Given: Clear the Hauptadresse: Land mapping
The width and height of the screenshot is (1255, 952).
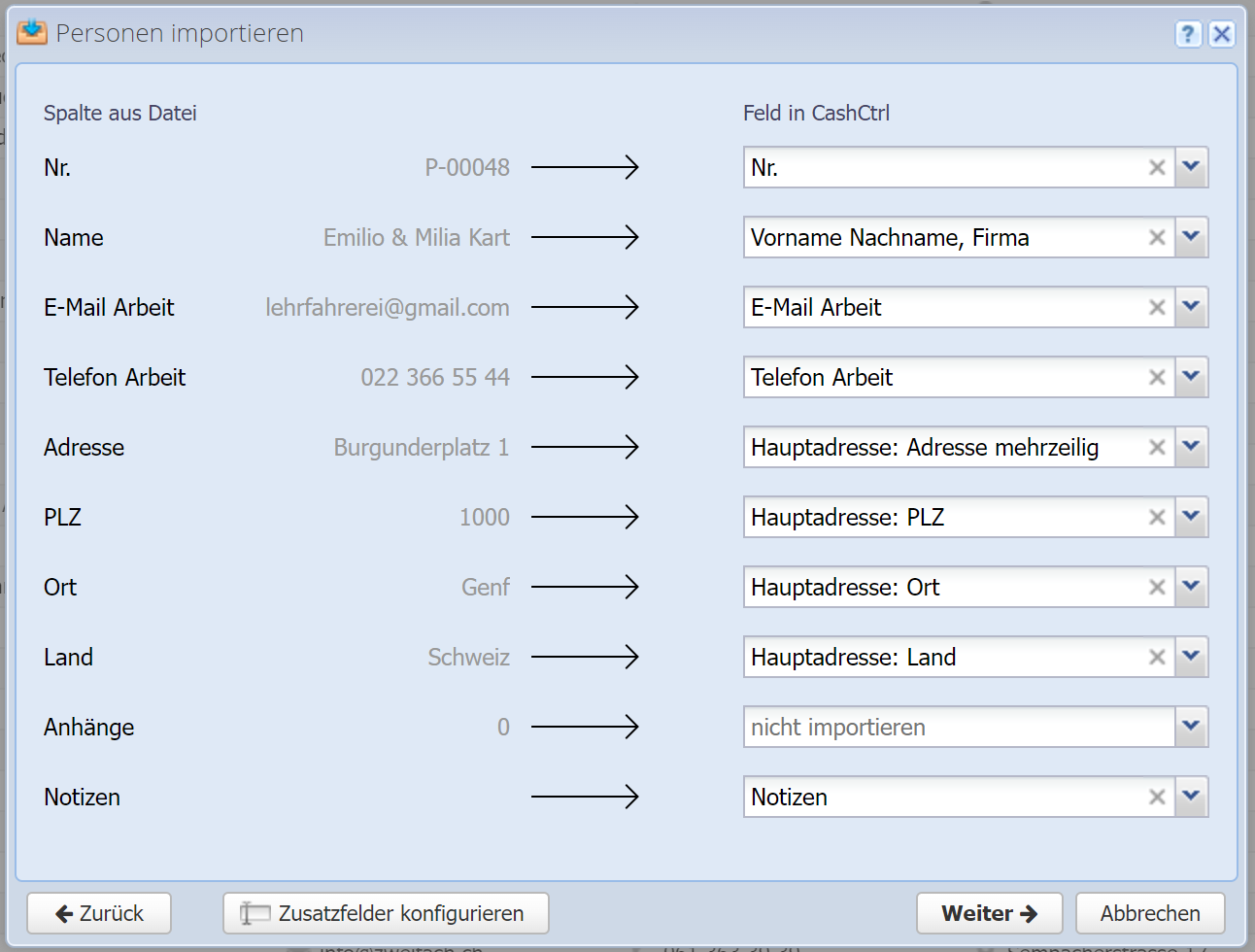Looking at the screenshot, I should [1156, 658].
